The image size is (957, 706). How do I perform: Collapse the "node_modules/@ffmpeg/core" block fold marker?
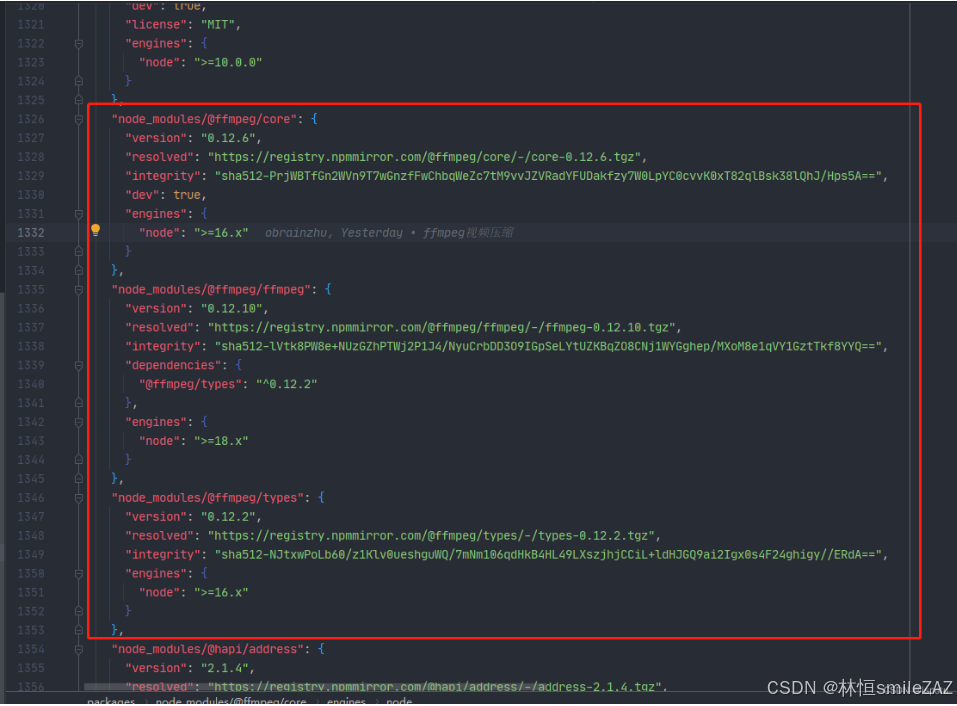[79, 120]
